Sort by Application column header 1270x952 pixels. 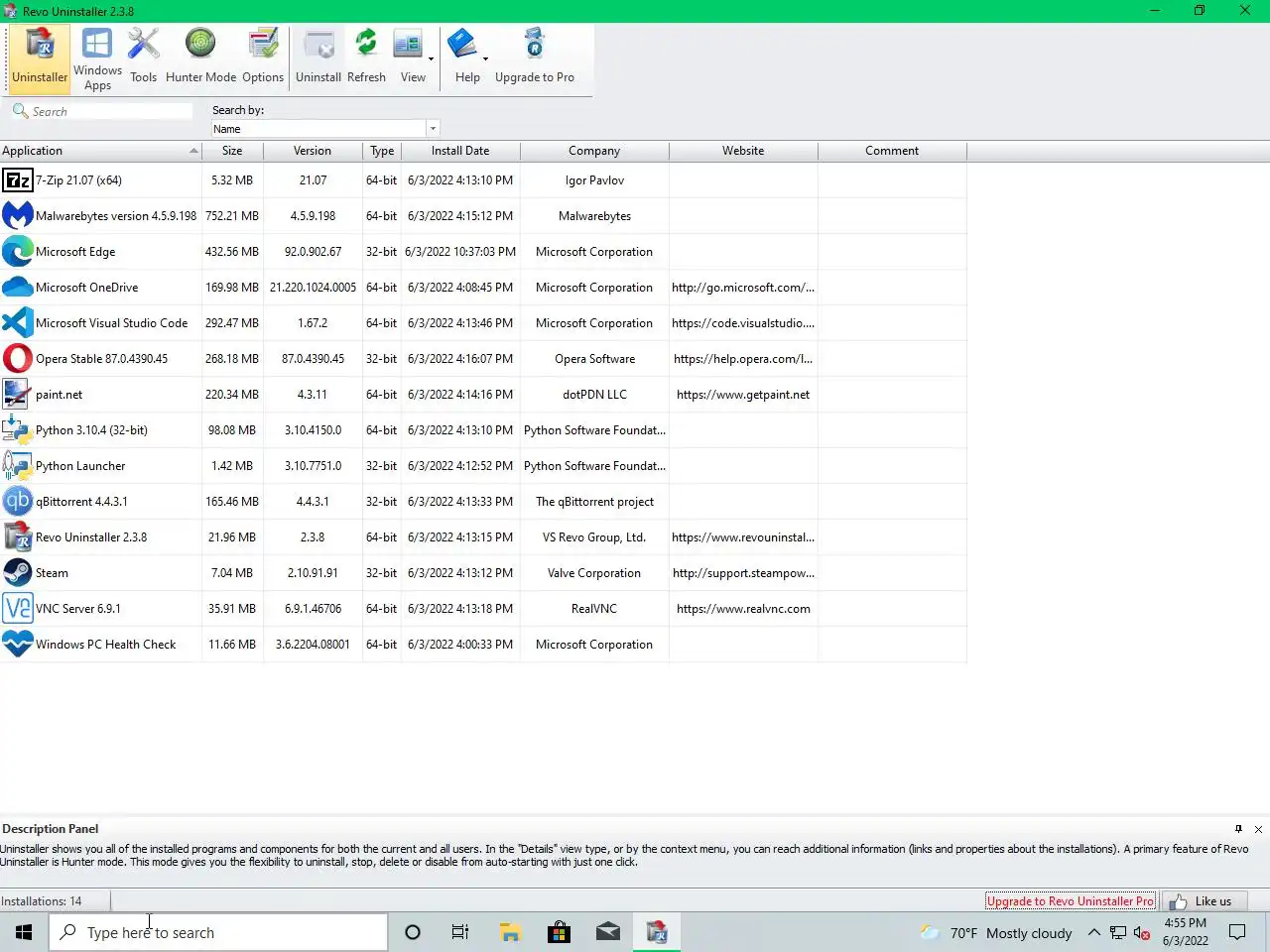click(100, 151)
